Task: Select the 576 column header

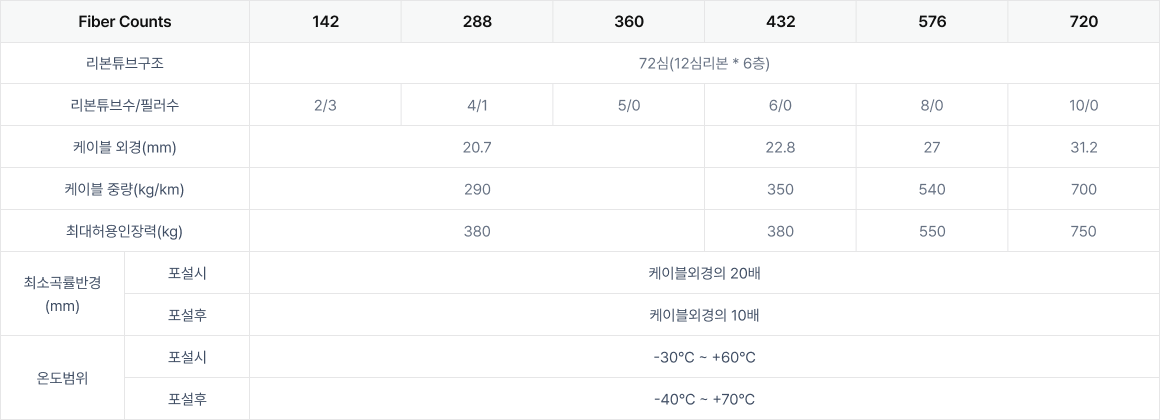Action: [x=932, y=21]
